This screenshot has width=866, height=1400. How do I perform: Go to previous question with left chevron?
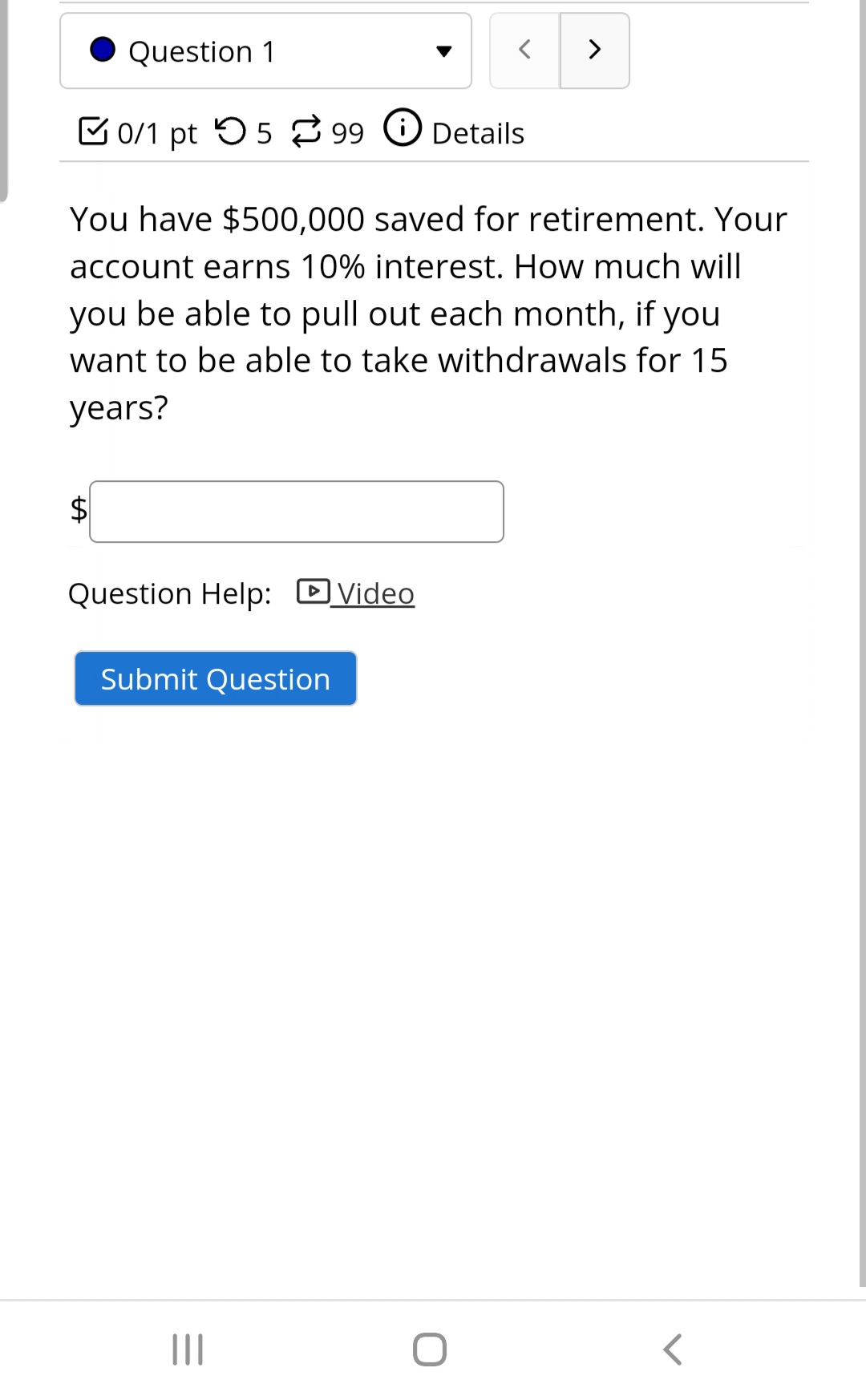click(524, 51)
